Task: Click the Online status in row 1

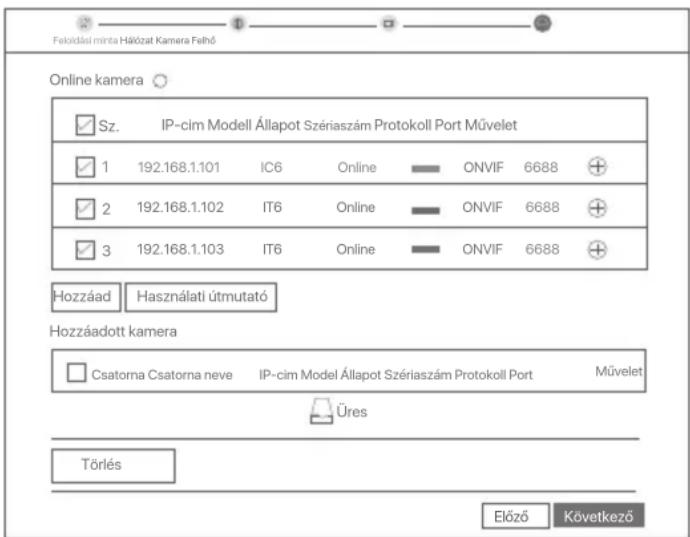Action: 357,167
